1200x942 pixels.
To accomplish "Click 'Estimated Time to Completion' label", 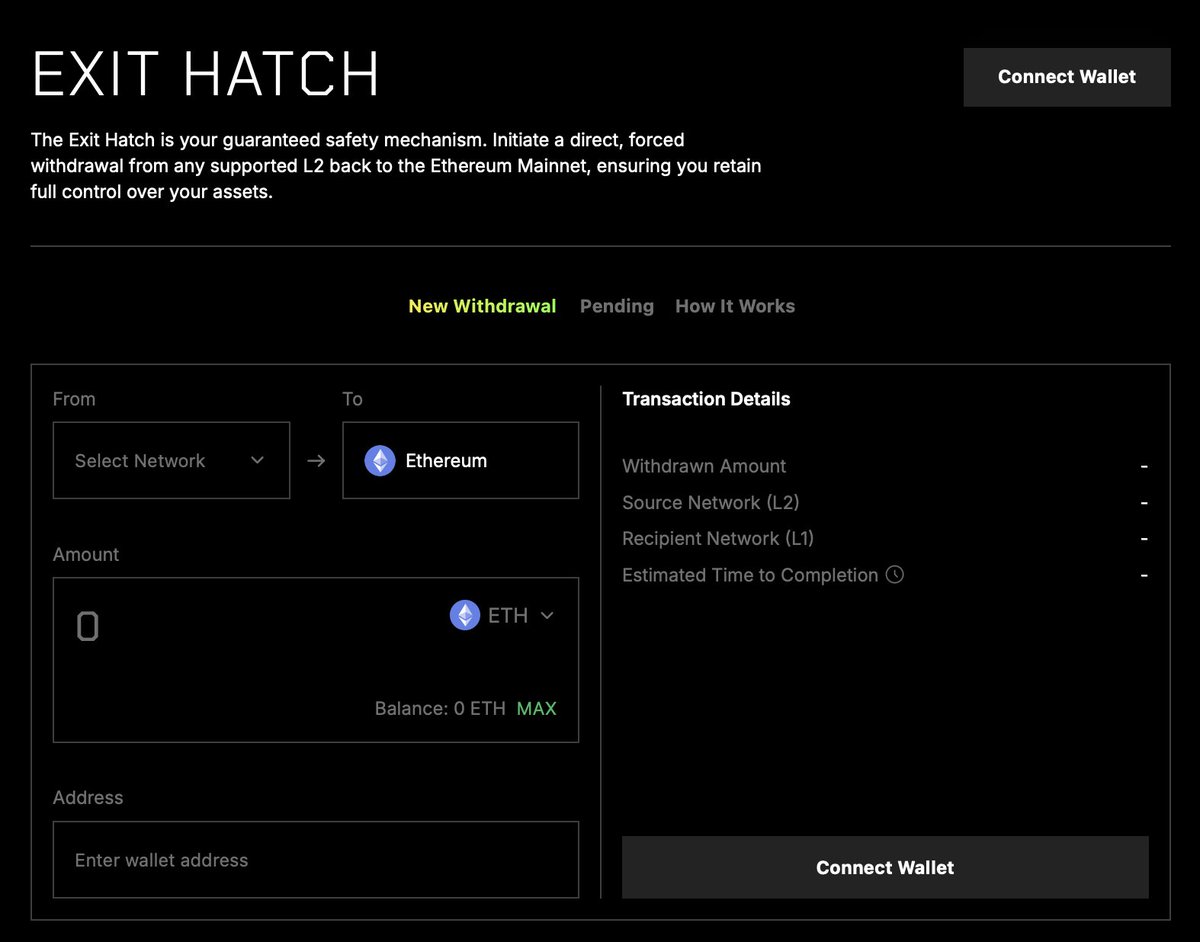I will click(750, 575).
